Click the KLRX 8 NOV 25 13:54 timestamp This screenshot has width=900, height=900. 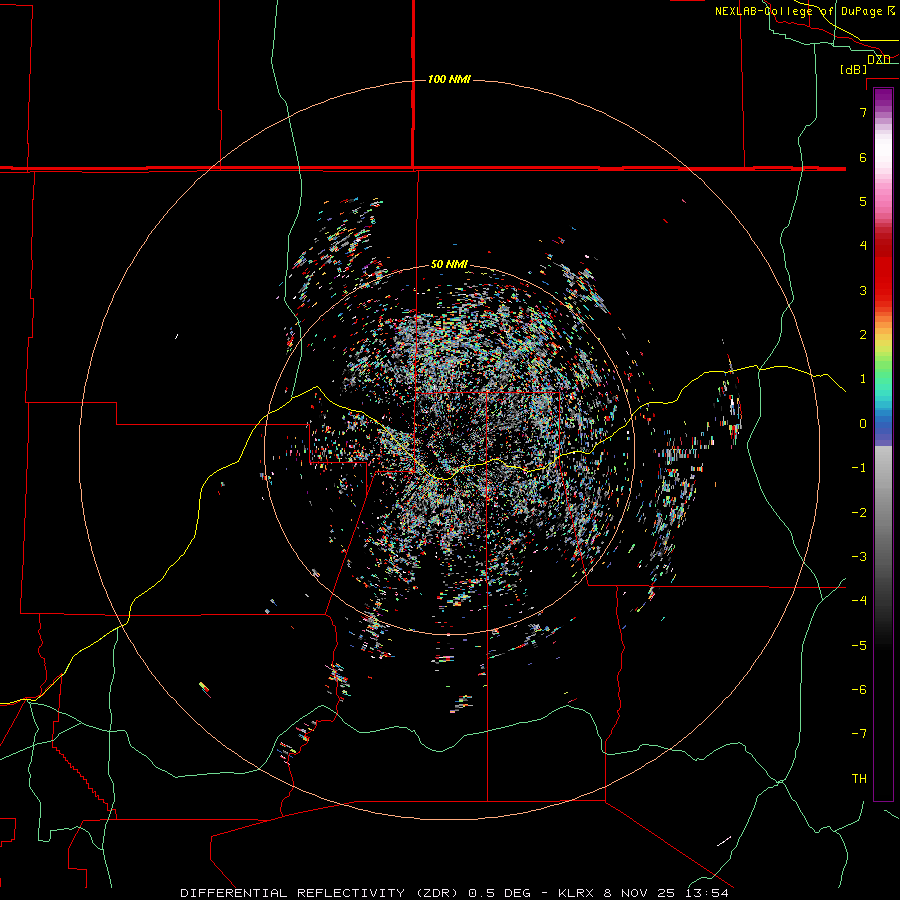tap(643, 893)
